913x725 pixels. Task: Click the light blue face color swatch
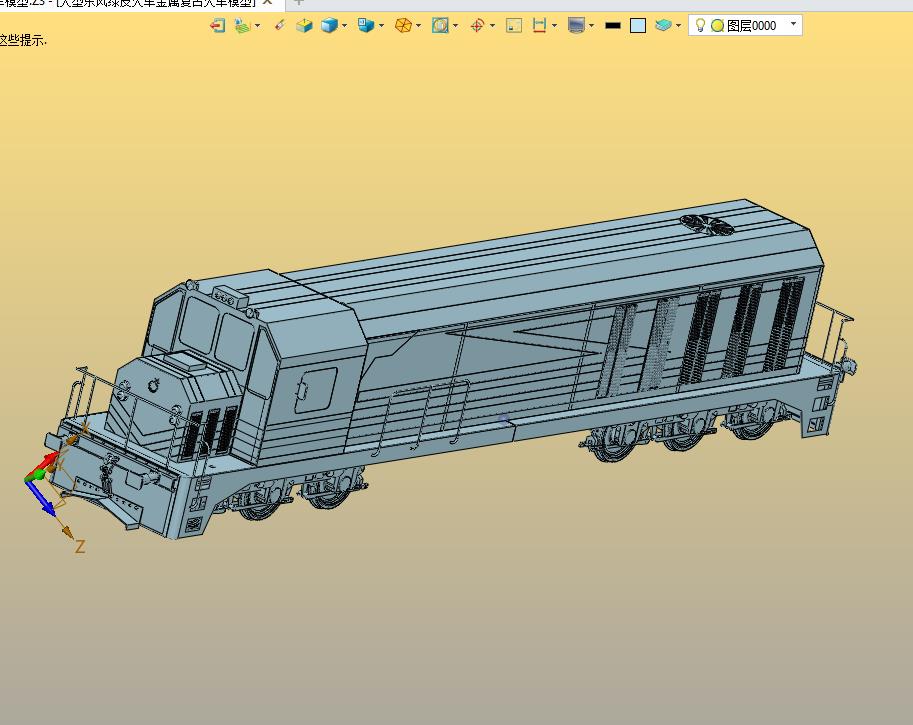coord(638,26)
